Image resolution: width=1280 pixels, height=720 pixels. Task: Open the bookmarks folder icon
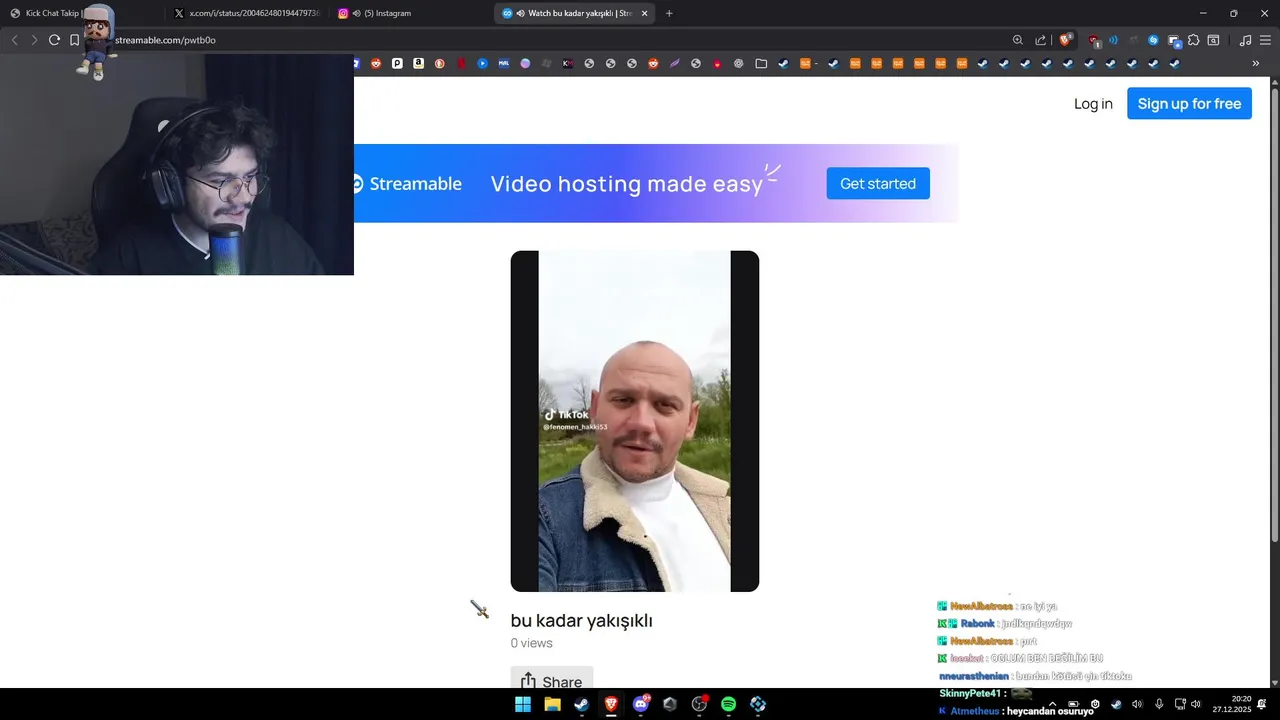(x=761, y=63)
